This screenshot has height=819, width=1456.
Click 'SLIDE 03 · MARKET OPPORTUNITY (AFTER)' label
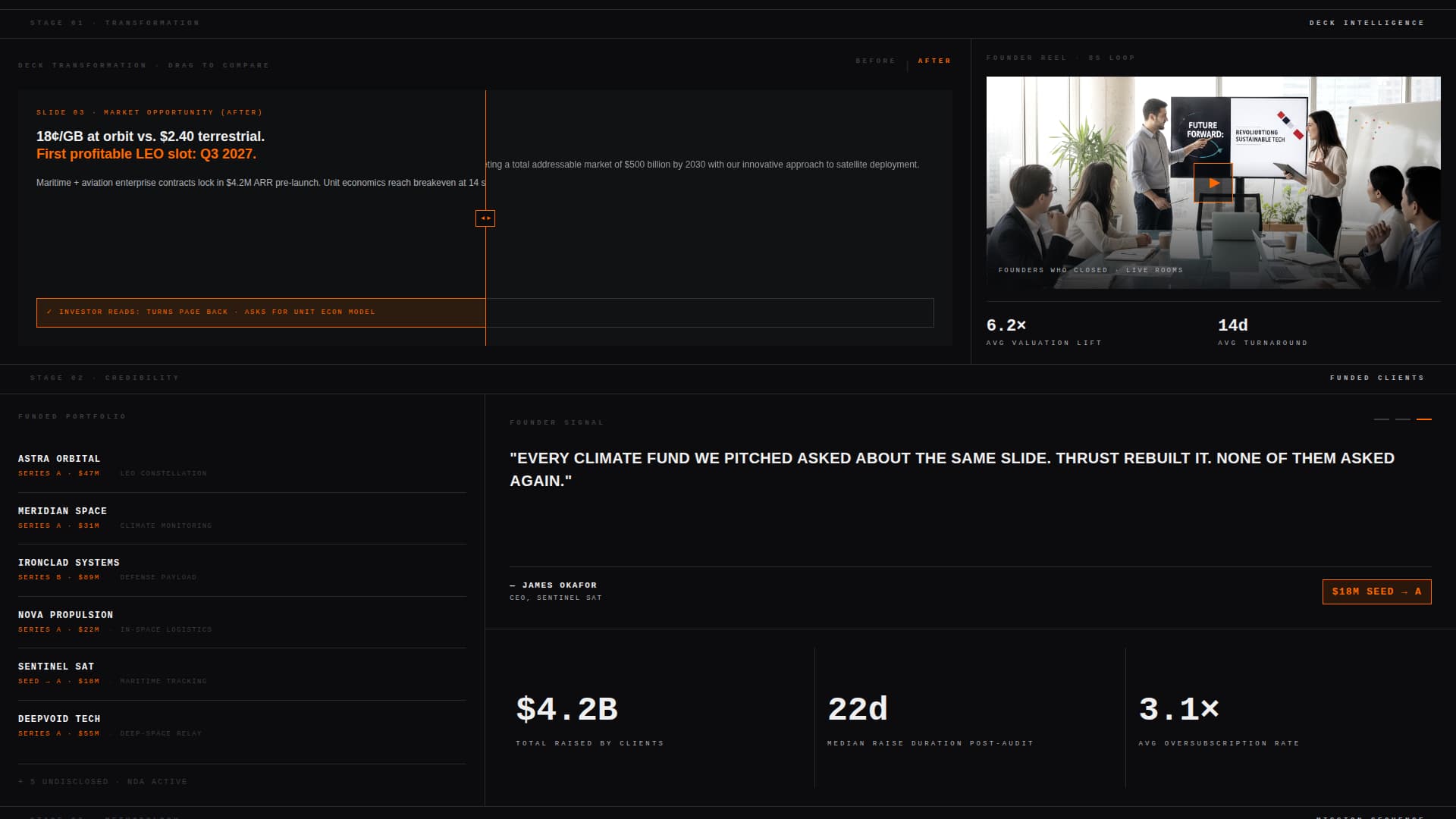[149, 112]
